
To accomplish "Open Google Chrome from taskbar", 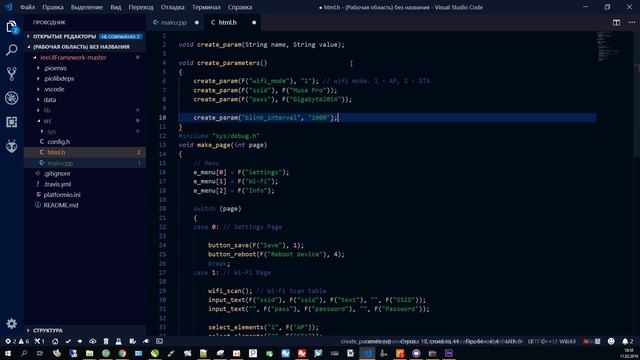I will click(122, 353).
